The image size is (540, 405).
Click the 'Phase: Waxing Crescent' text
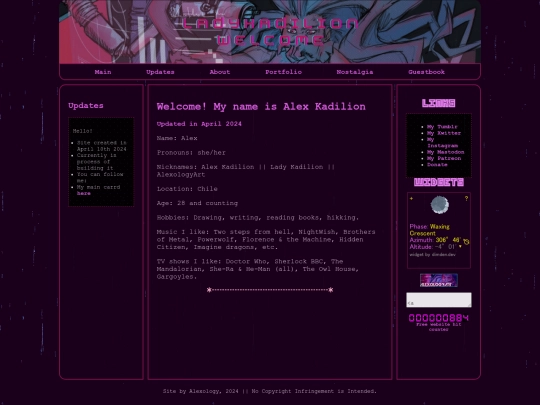[429, 230]
